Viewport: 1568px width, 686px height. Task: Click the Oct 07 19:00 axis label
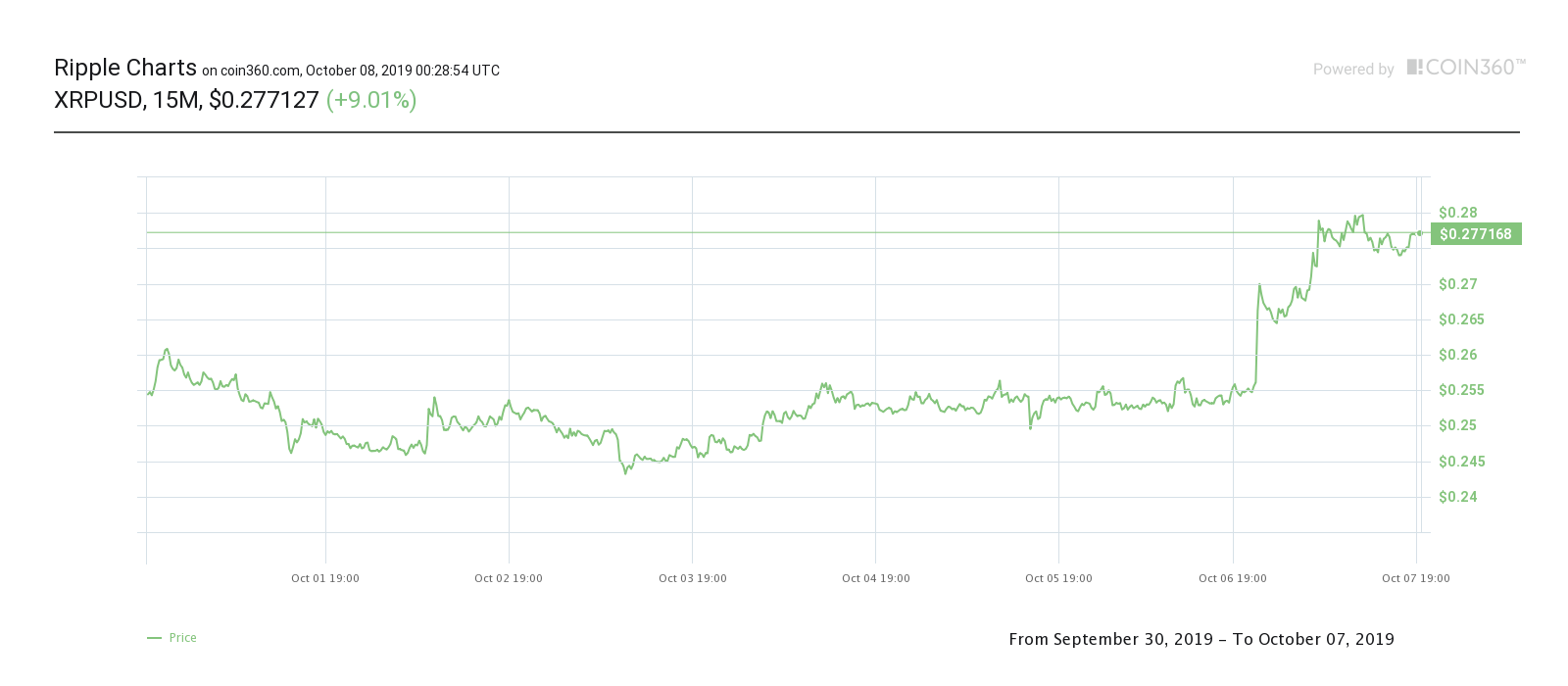pyautogui.click(x=1416, y=578)
